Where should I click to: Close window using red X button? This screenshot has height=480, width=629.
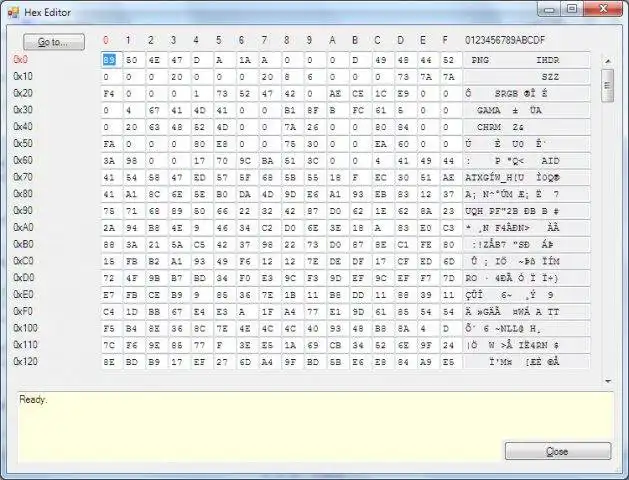click(603, 9)
